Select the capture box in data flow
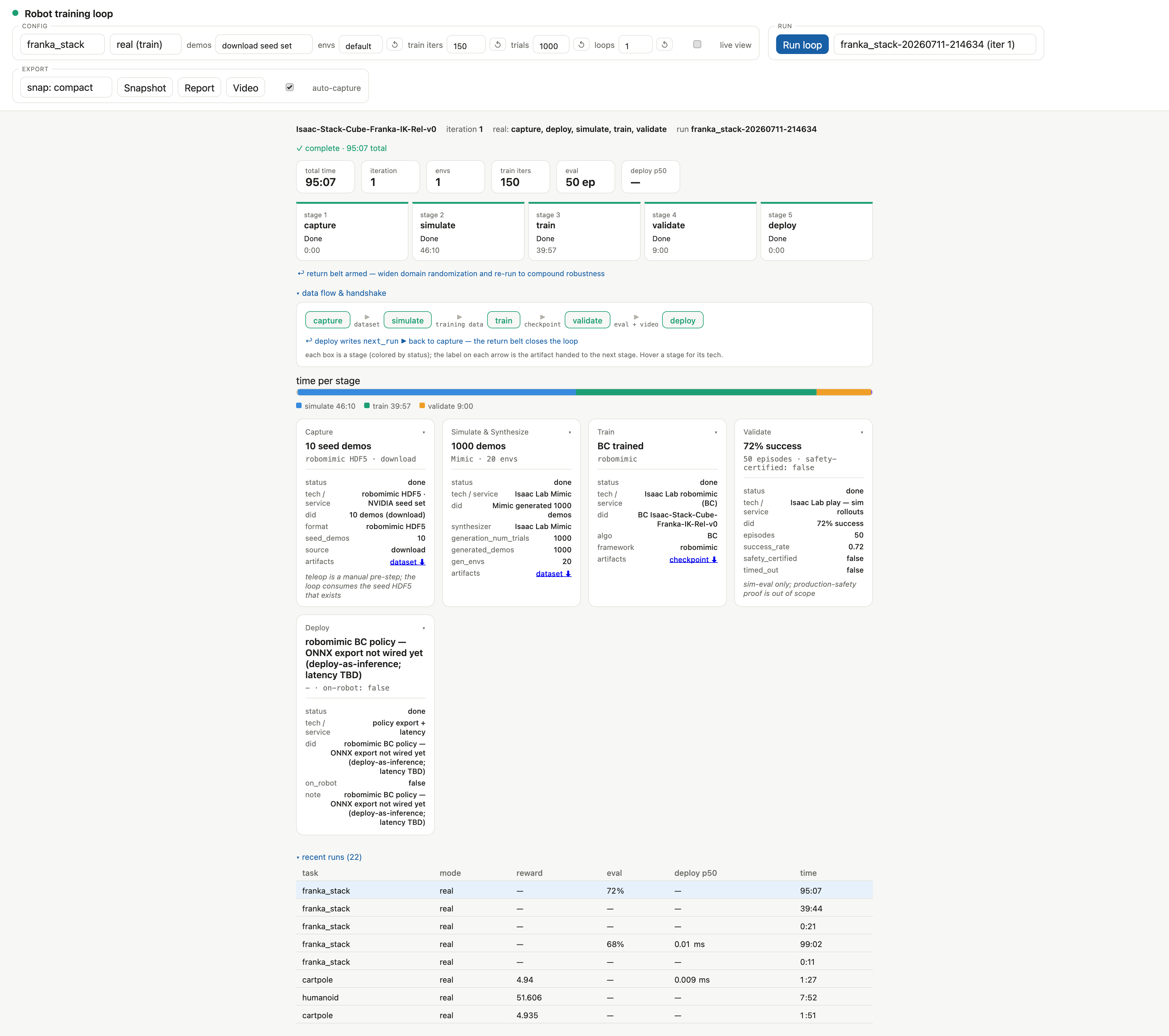Viewport: 1169px width, 1036px height. coord(328,320)
